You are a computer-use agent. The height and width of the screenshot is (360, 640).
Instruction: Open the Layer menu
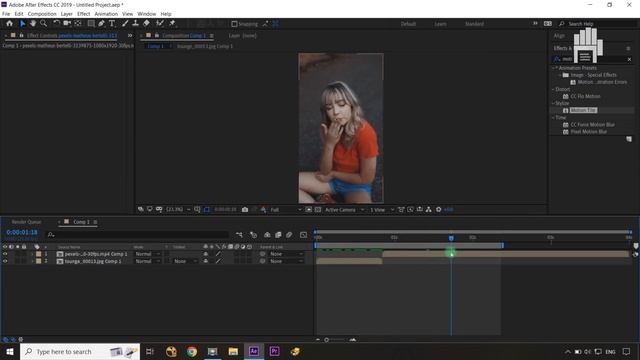pos(67,14)
